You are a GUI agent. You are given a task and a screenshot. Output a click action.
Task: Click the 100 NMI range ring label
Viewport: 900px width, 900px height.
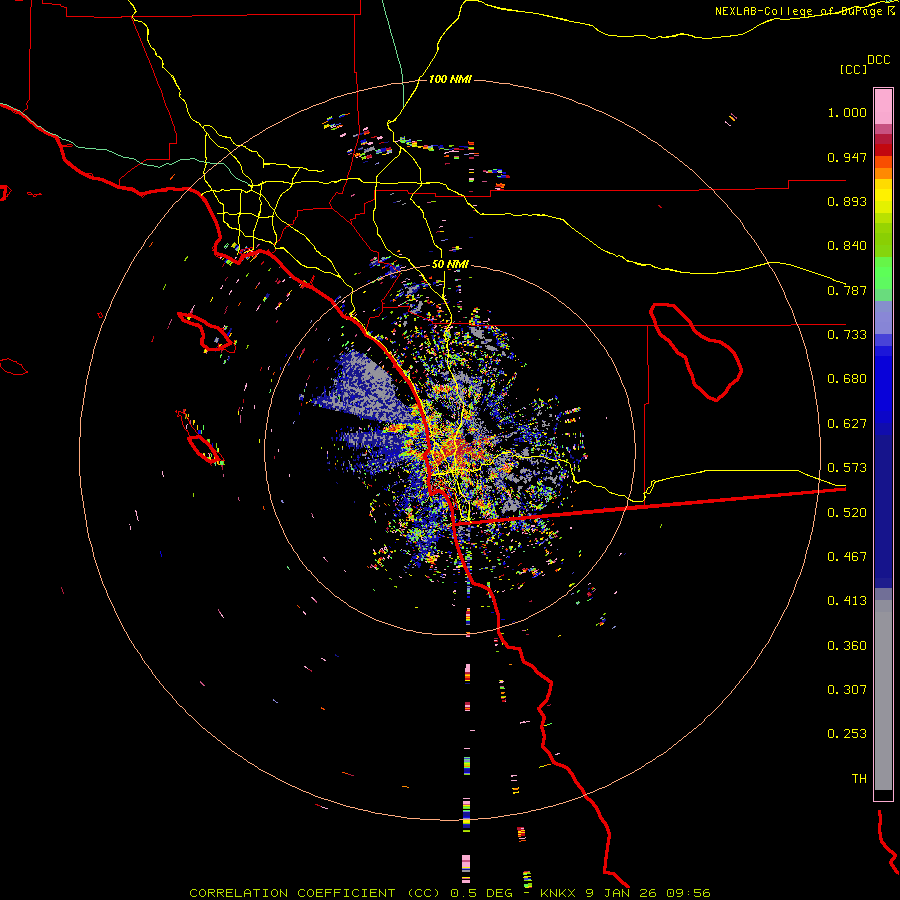tap(450, 79)
